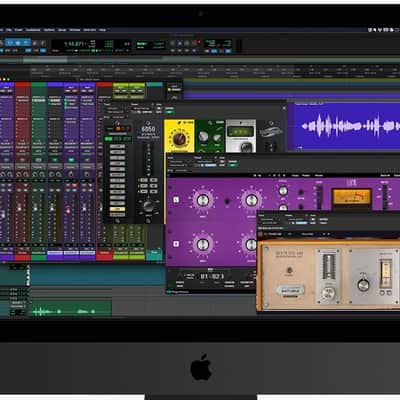Open the AudioSuite menu
Viewport: 400px width, 400px height.
33,30
